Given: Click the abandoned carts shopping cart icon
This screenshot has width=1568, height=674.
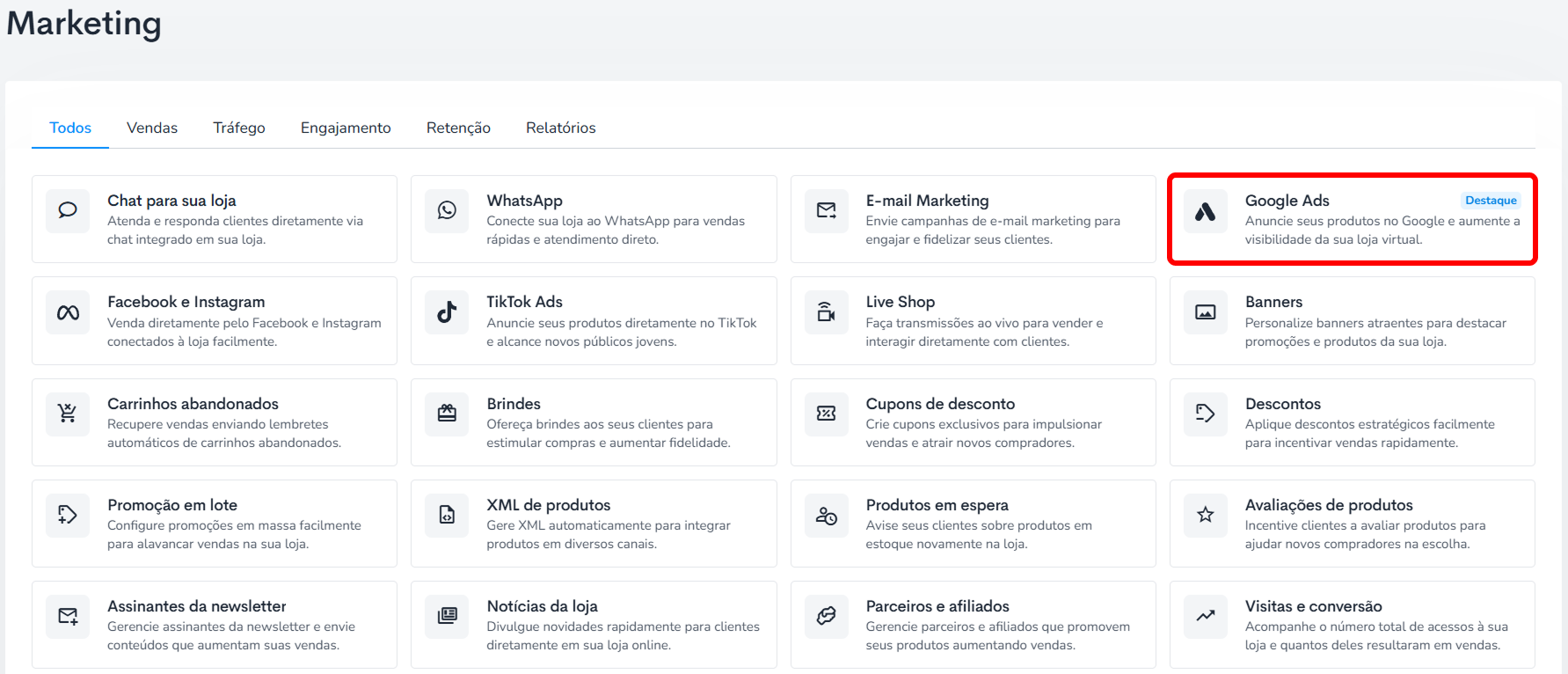Looking at the screenshot, I should coord(68,414).
